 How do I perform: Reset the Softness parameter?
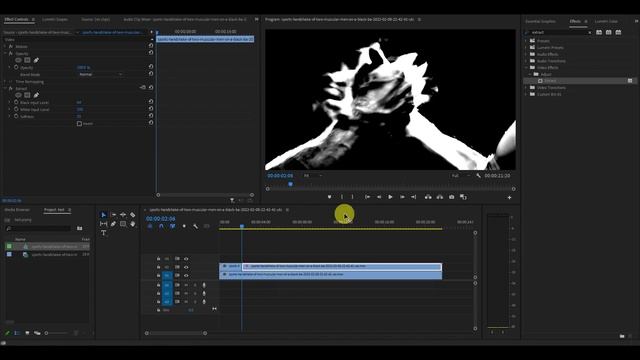(x=151, y=116)
